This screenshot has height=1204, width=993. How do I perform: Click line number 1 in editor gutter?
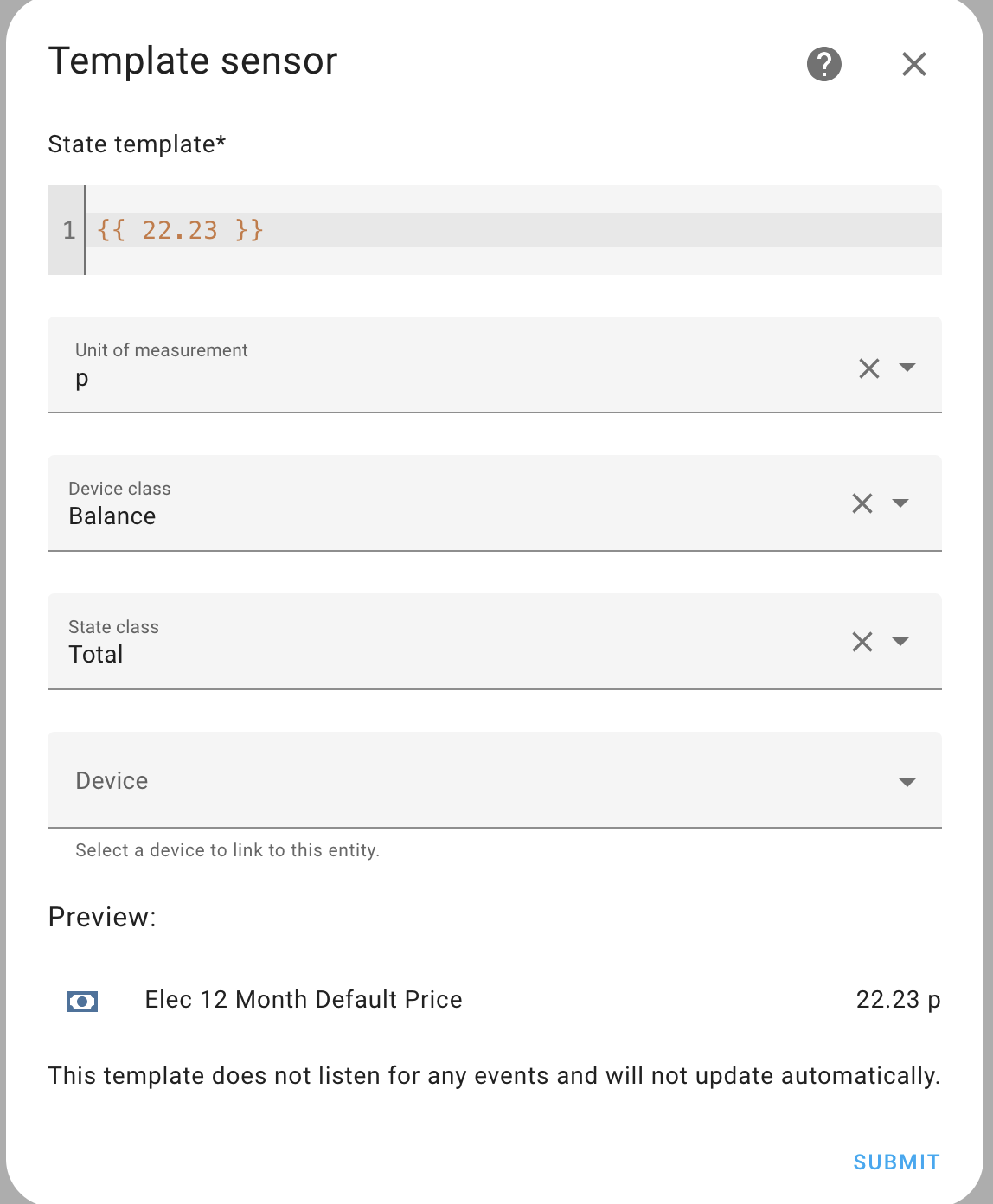pyautogui.click(x=68, y=230)
